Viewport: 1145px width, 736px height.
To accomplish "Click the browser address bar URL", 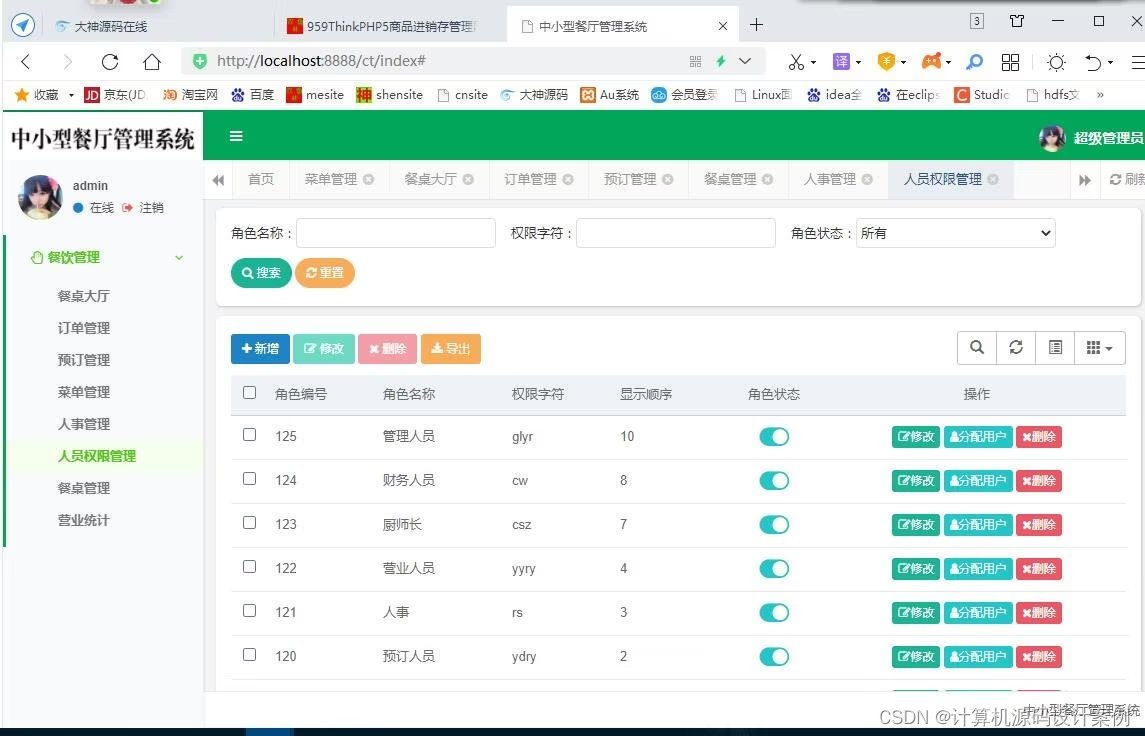I will coord(321,61).
